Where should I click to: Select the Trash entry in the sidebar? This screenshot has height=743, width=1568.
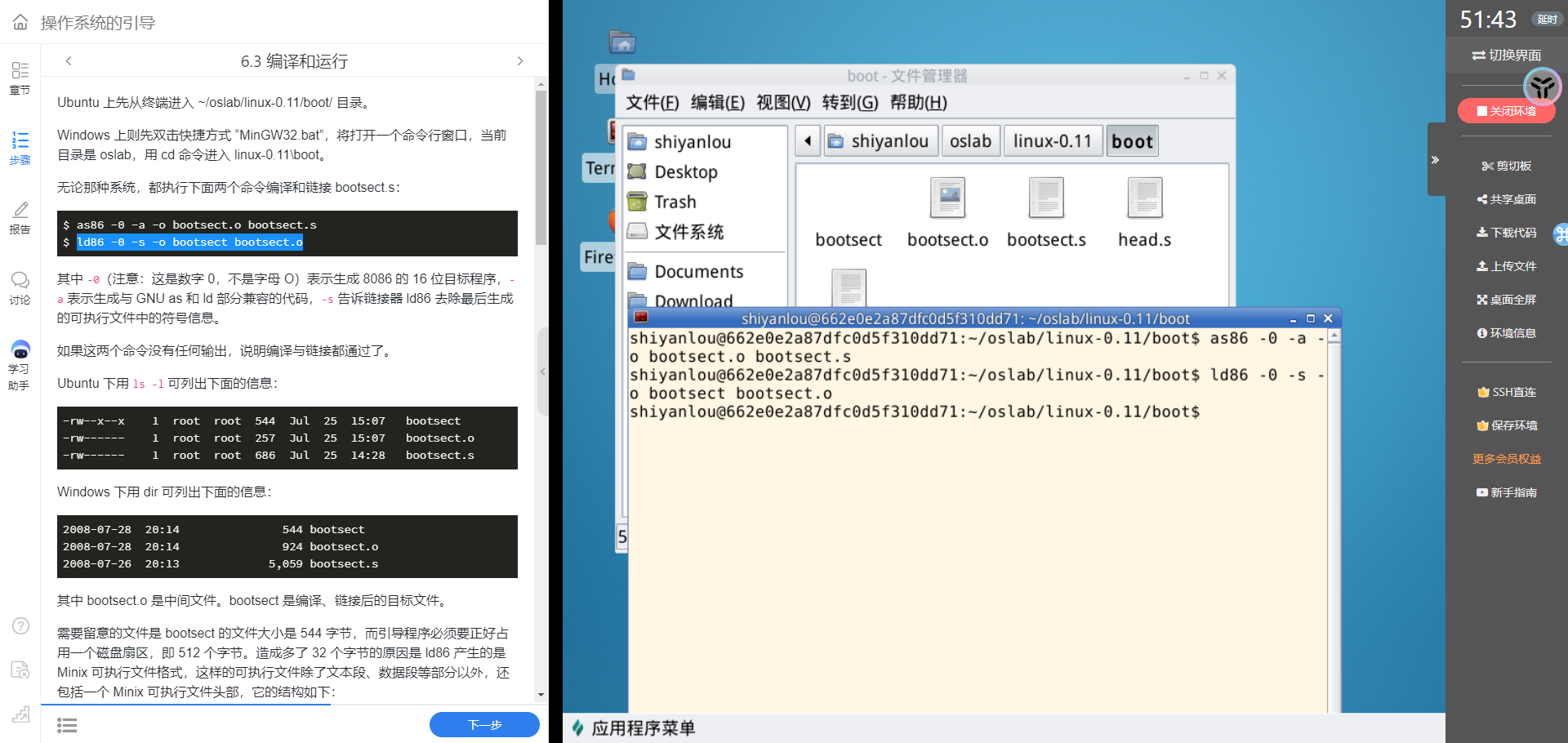coord(675,202)
